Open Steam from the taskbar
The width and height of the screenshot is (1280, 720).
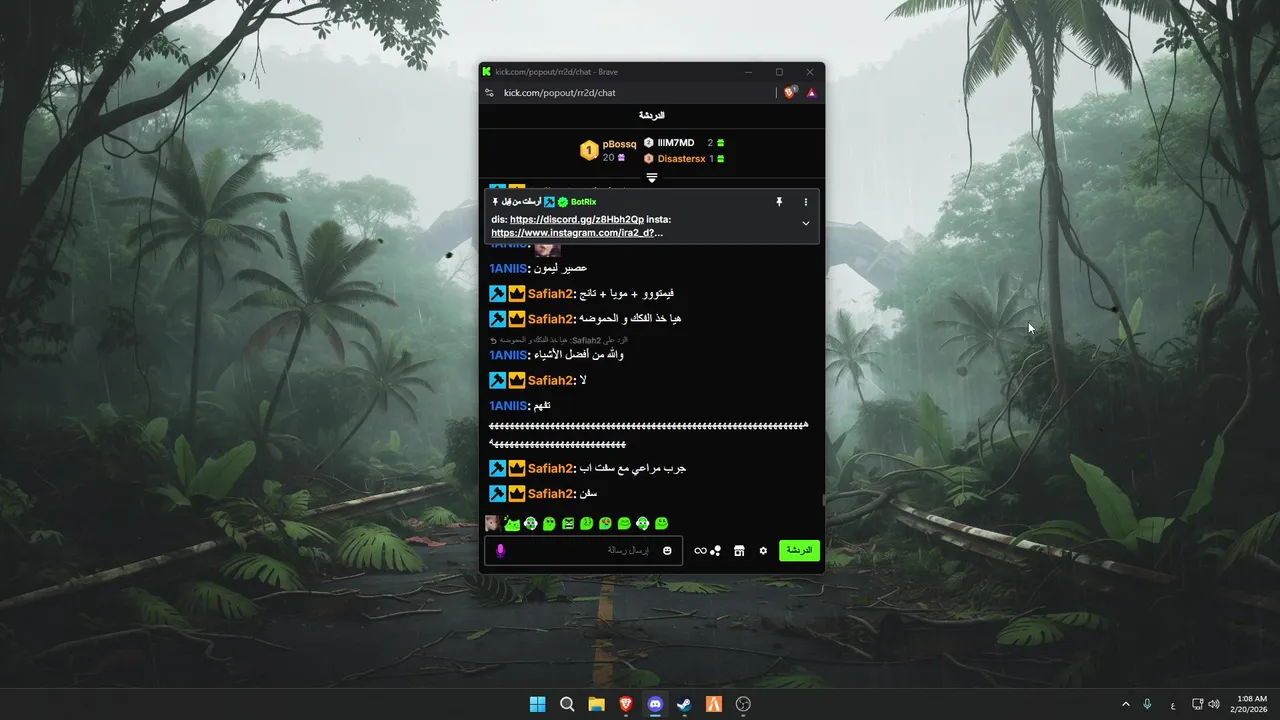684,704
